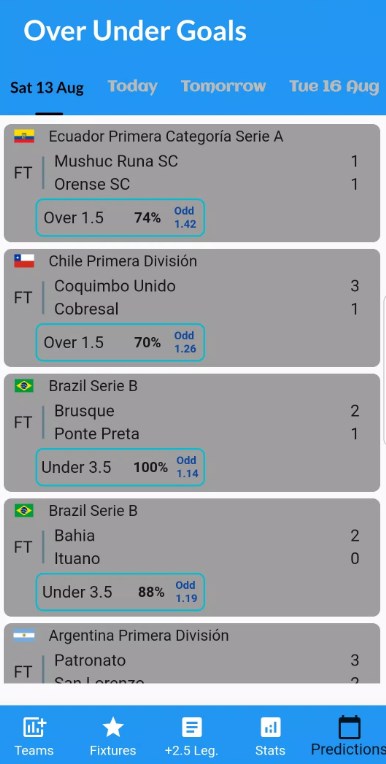Open the +2.5 Leg. document icon
The height and width of the screenshot is (764, 386).
[192, 728]
